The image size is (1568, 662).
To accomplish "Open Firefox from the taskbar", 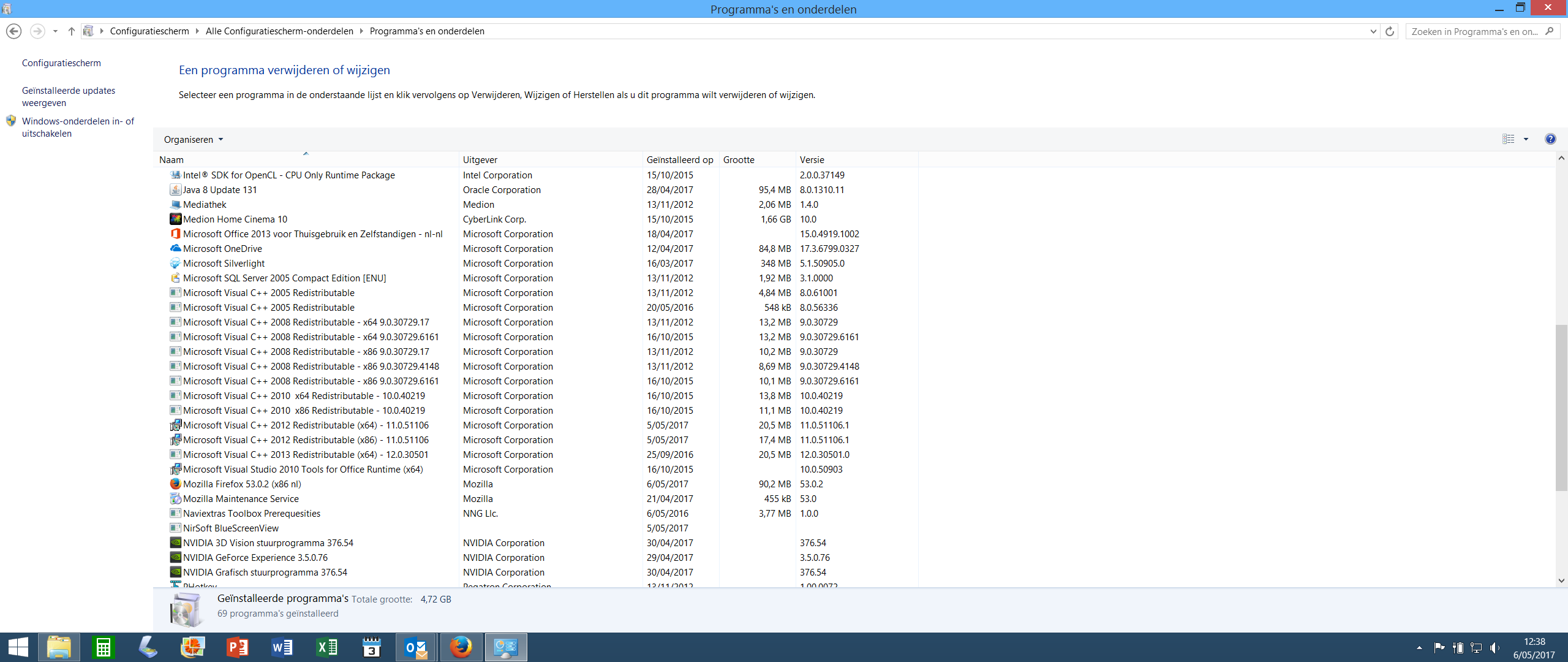I will point(461,647).
